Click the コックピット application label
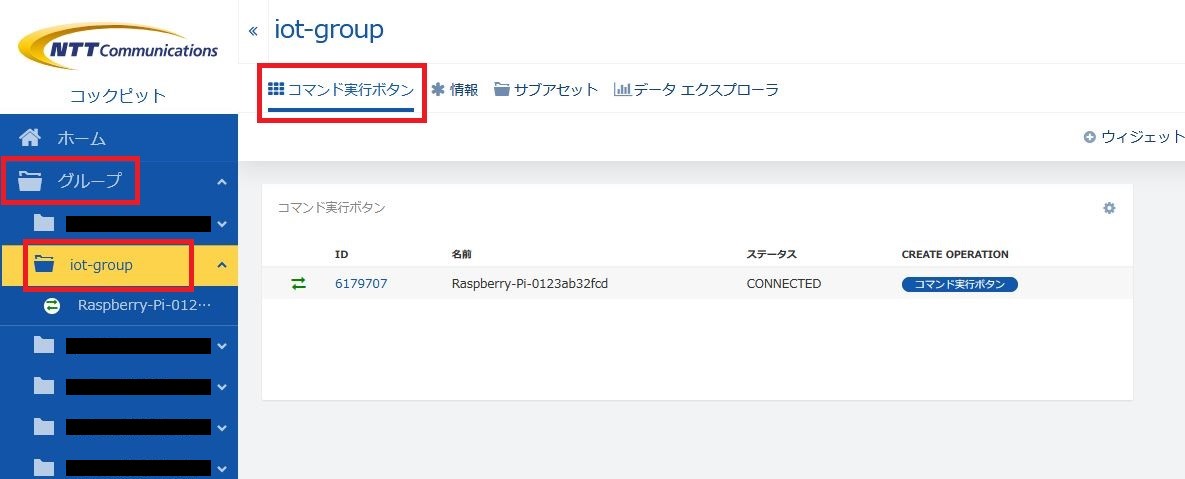The width and height of the screenshot is (1185, 479). click(118, 96)
